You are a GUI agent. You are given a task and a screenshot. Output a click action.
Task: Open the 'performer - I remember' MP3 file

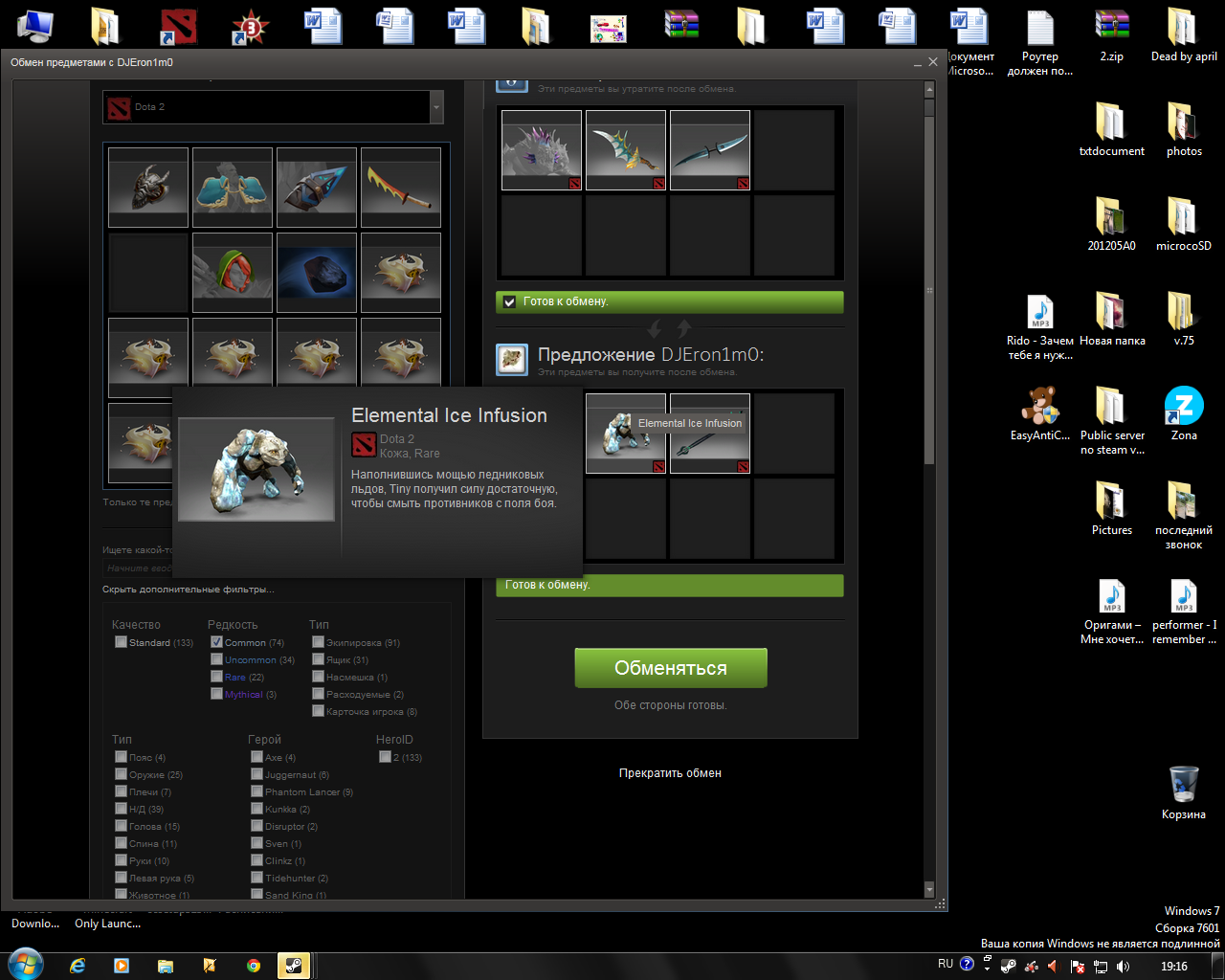click(x=1184, y=612)
